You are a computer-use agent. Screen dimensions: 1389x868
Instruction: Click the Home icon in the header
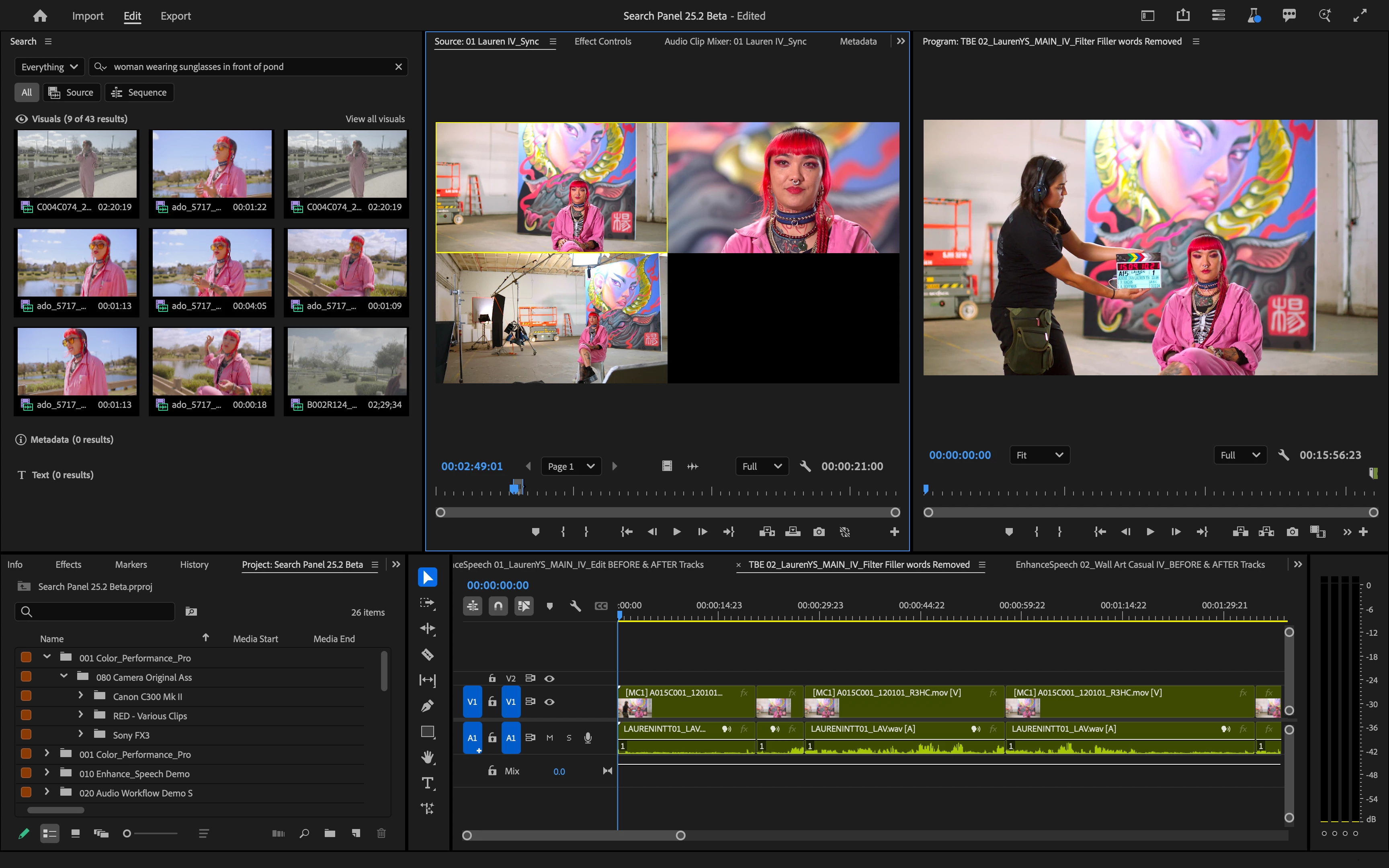click(x=40, y=16)
